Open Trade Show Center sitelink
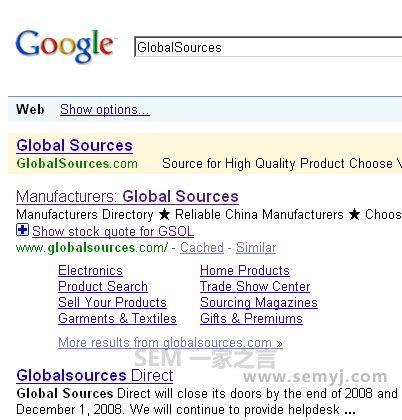 [x=255, y=286]
